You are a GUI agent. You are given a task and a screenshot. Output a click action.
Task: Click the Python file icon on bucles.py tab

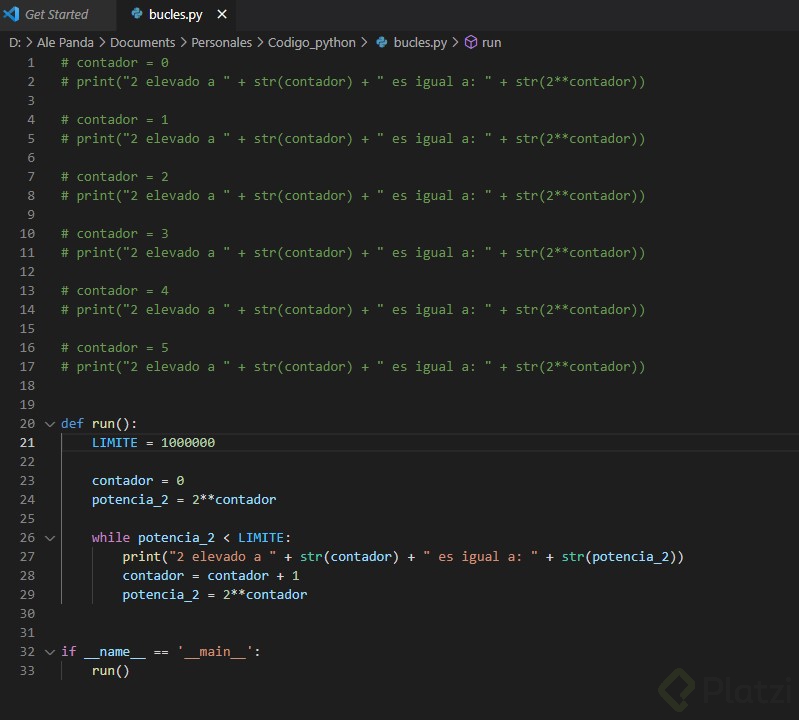click(137, 14)
